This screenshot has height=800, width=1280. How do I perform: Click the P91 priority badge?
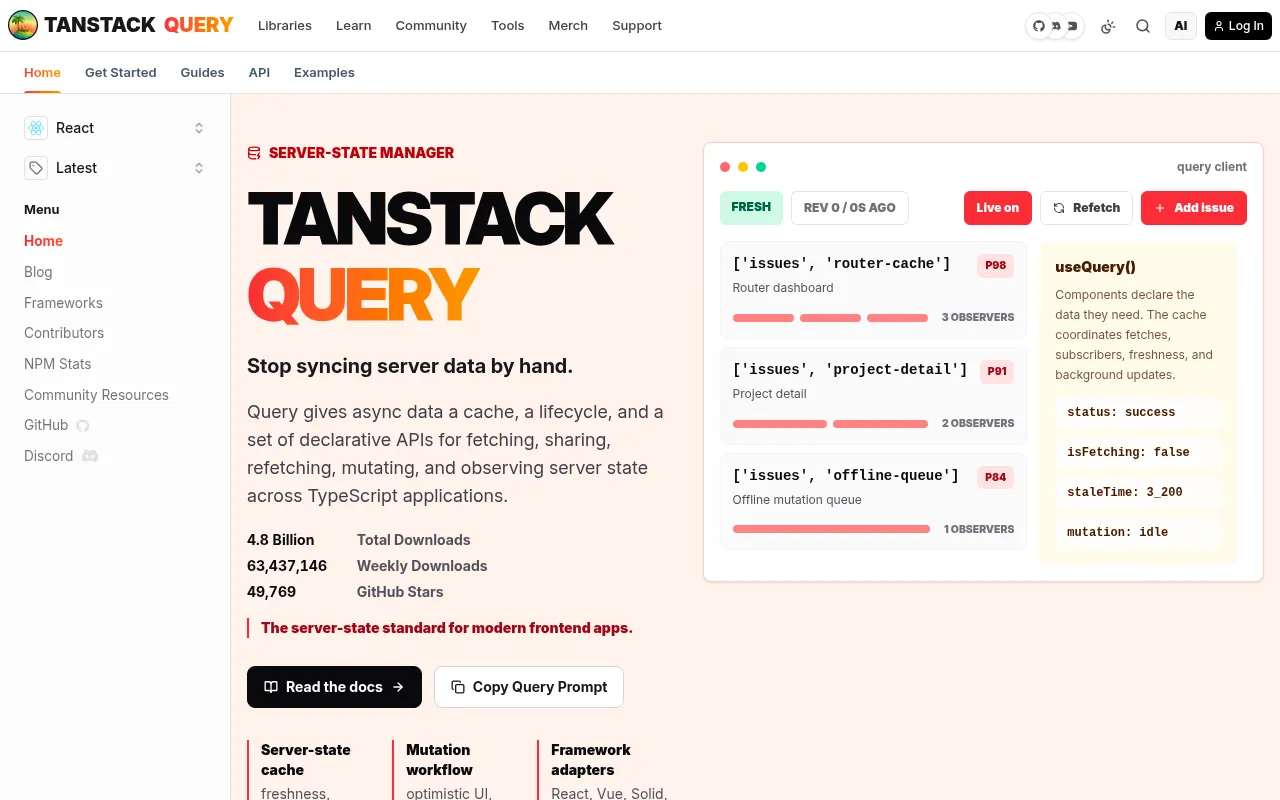point(997,371)
